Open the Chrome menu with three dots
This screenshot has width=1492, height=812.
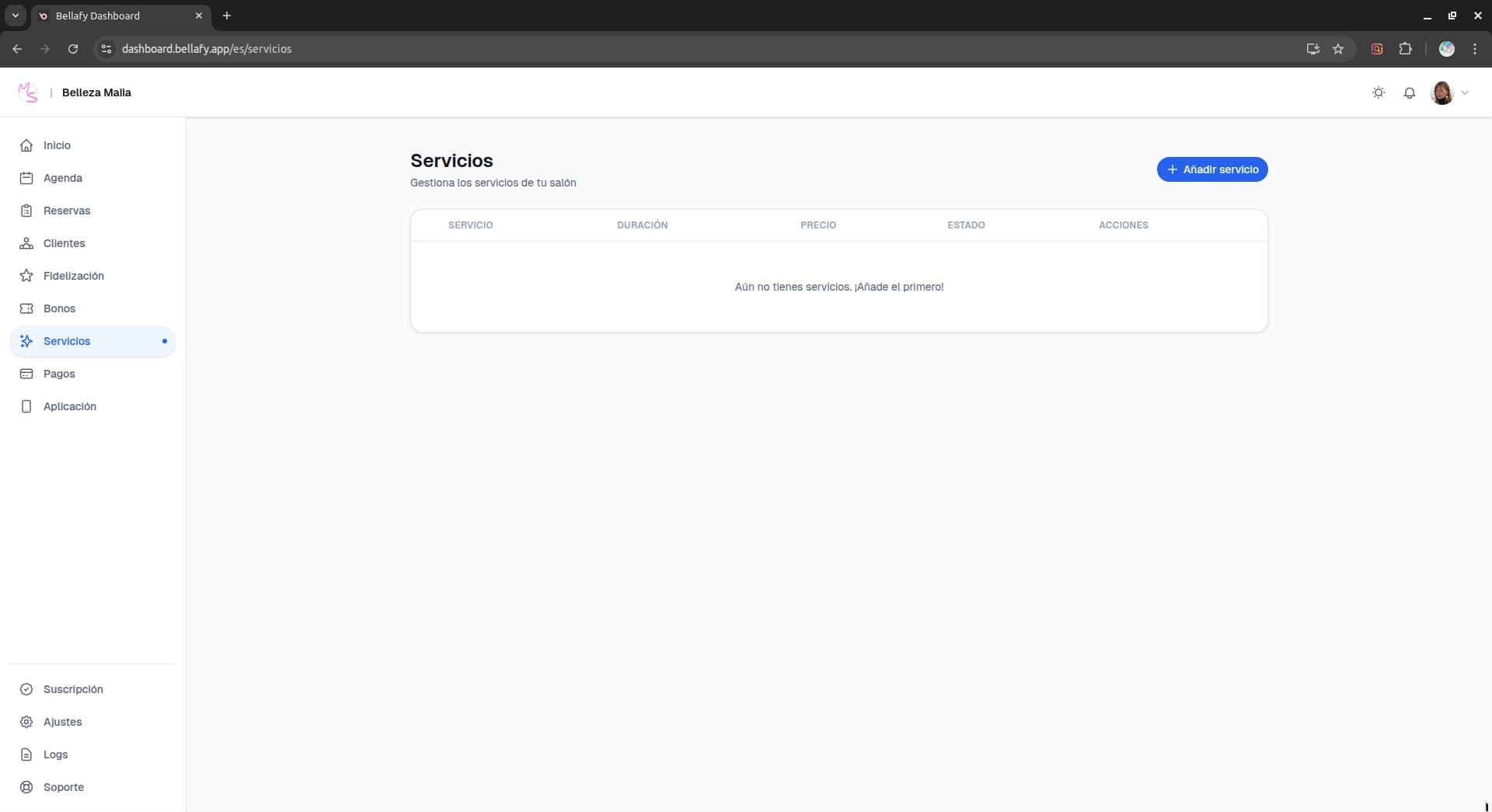tap(1476, 48)
